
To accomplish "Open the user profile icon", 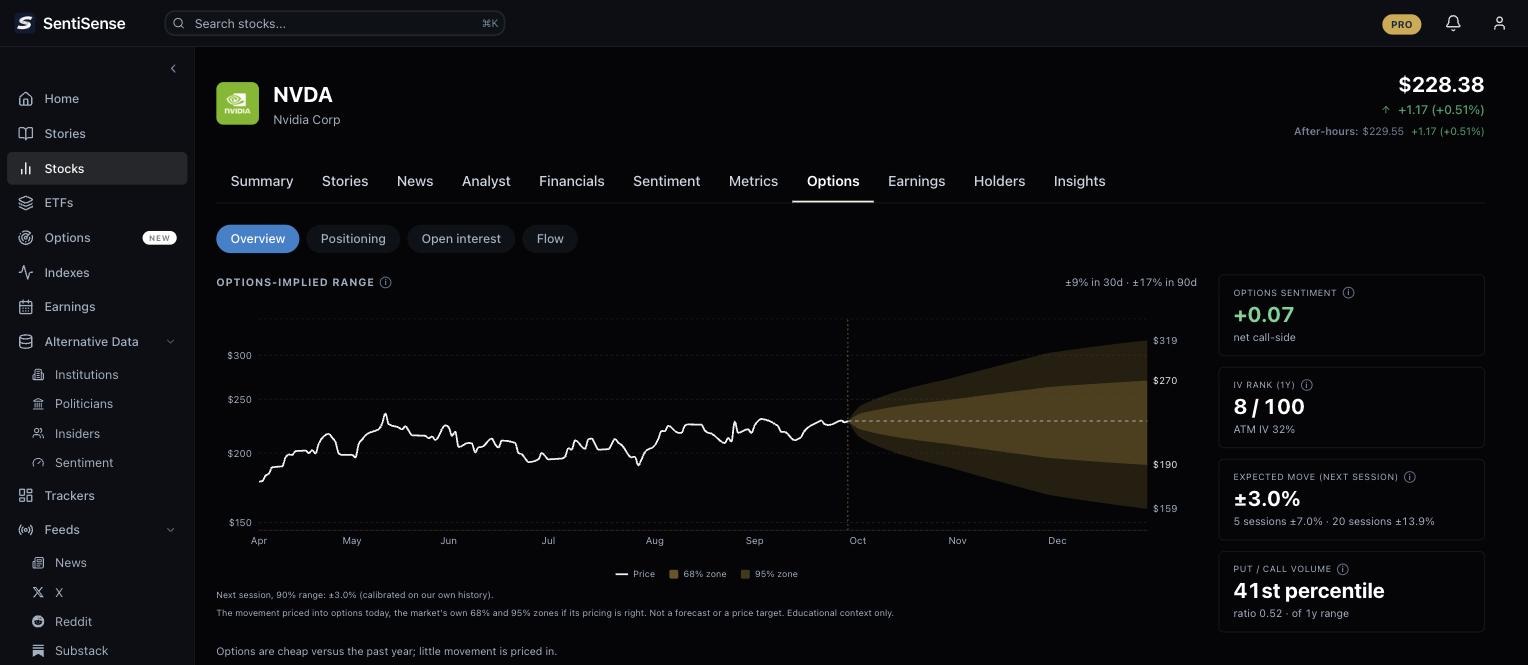I will pyautogui.click(x=1499, y=23).
